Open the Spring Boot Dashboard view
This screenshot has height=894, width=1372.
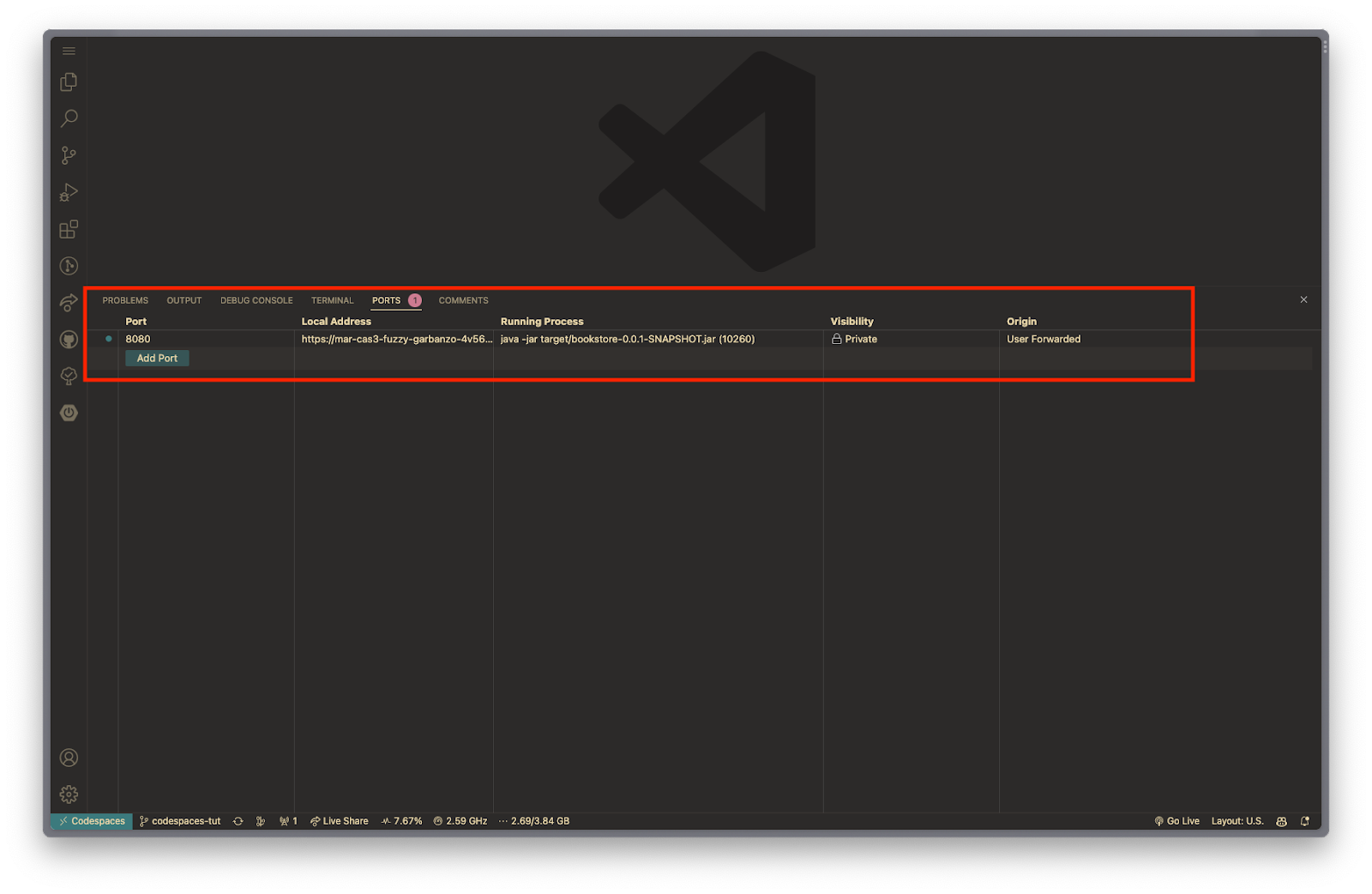click(69, 413)
